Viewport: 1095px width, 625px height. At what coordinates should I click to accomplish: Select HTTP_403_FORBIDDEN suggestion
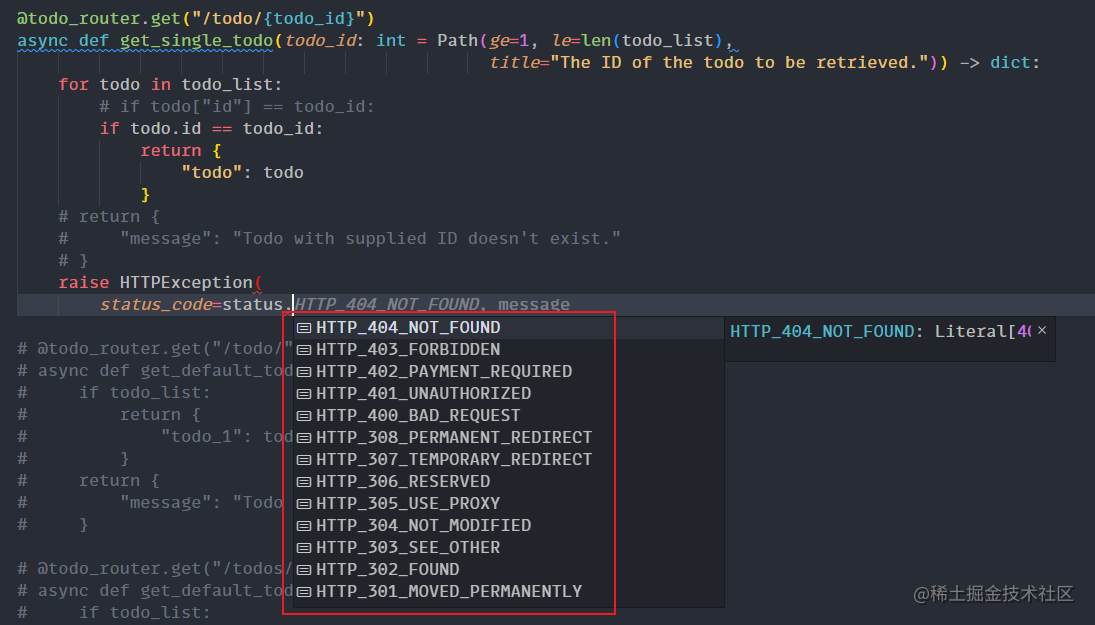coord(508,349)
